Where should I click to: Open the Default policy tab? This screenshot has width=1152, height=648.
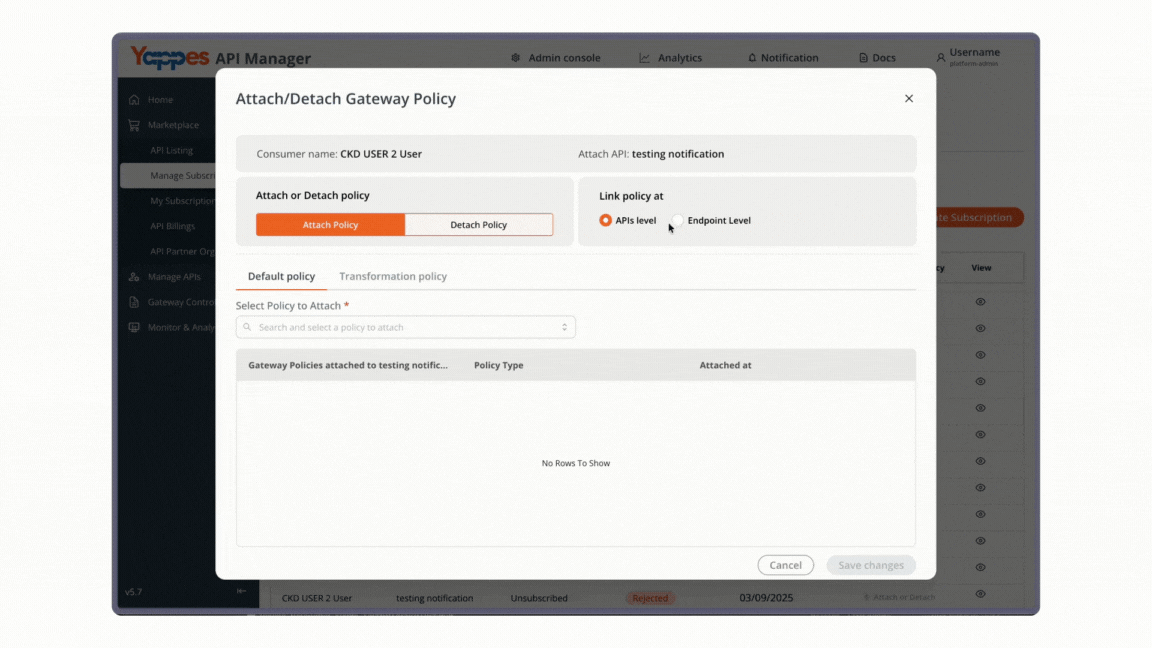(x=281, y=276)
